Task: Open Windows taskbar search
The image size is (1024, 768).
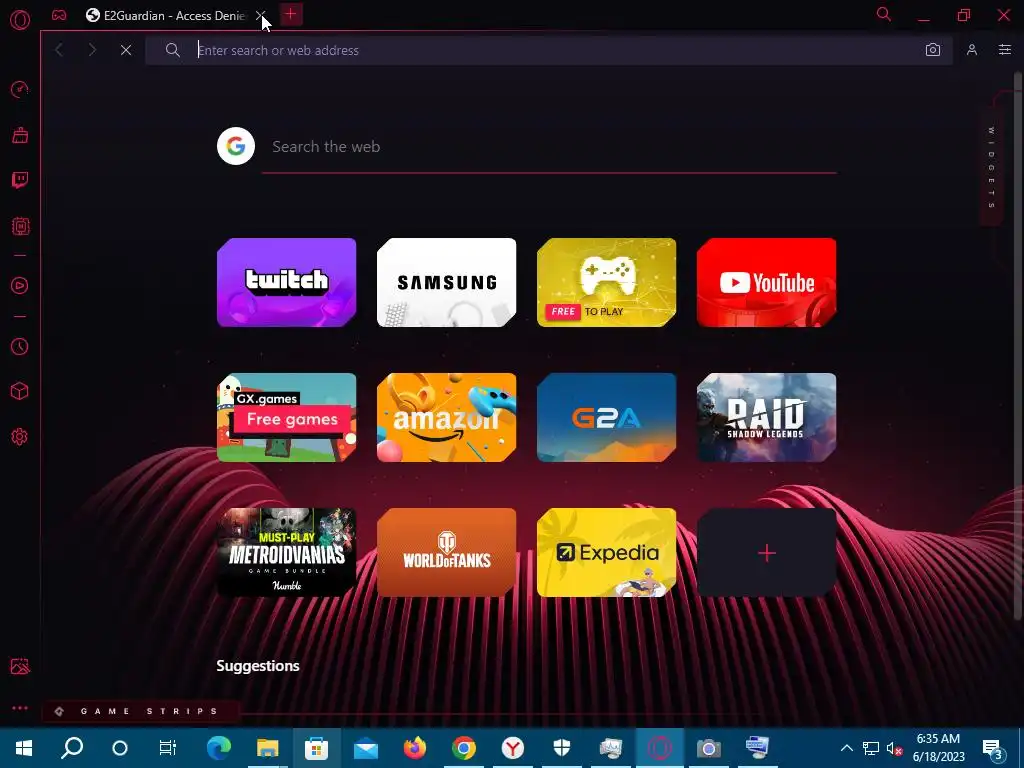Action: (72, 748)
